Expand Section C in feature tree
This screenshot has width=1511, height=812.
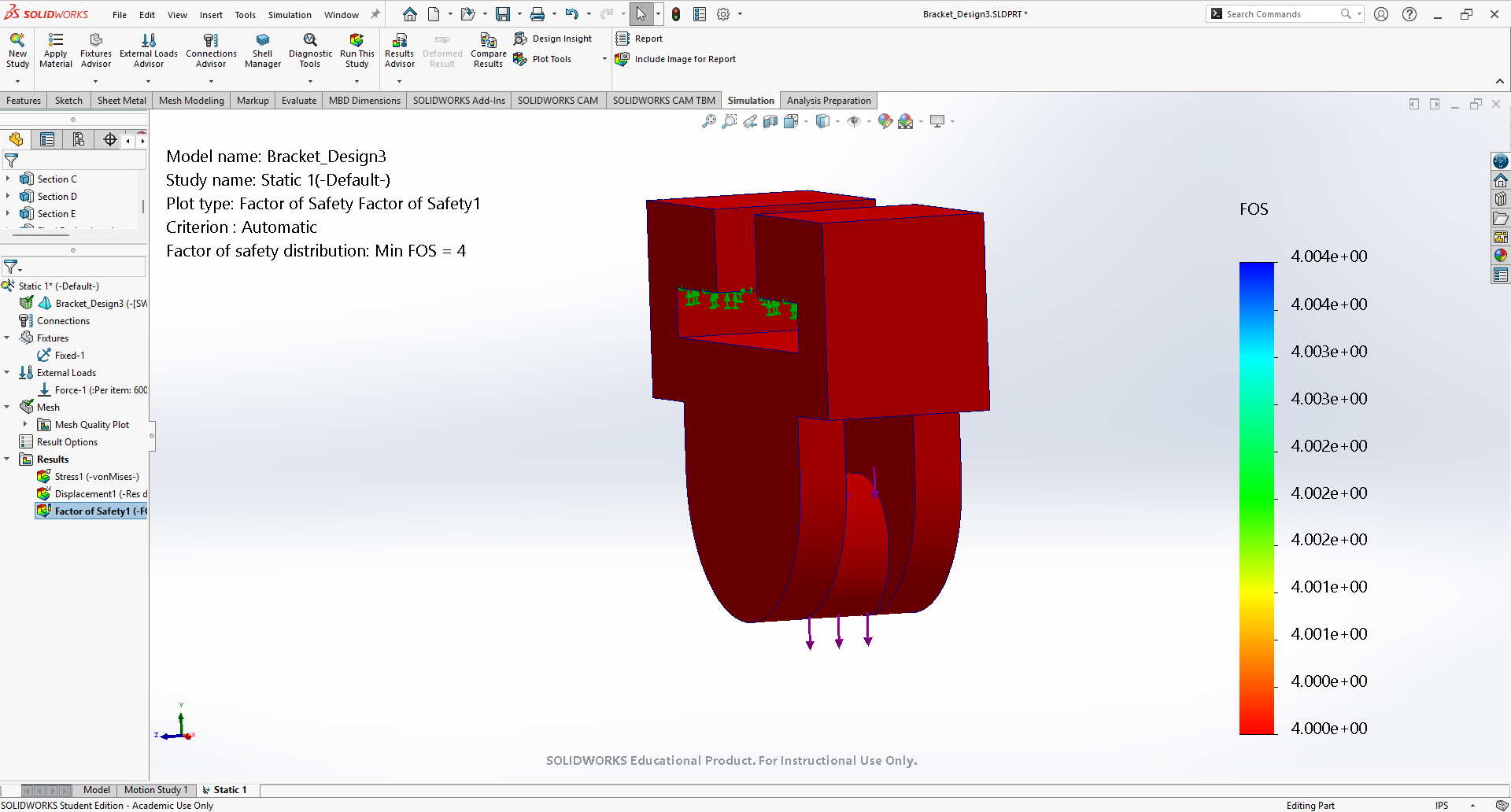pos(8,179)
